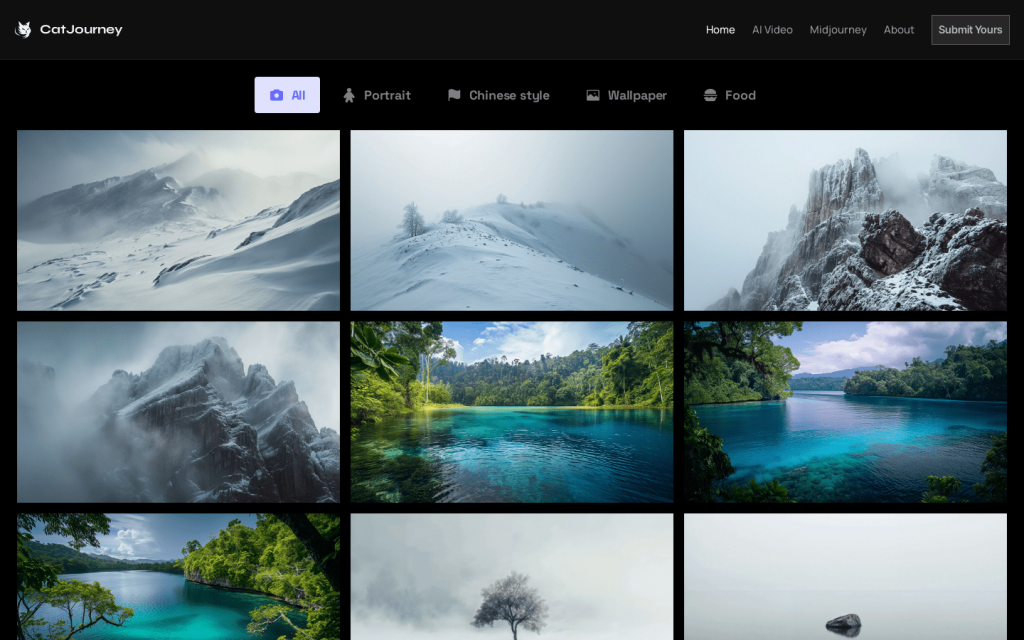This screenshot has width=1024, height=640.
Task: Click the picture icon beside Wallpaper
Action: pos(592,95)
